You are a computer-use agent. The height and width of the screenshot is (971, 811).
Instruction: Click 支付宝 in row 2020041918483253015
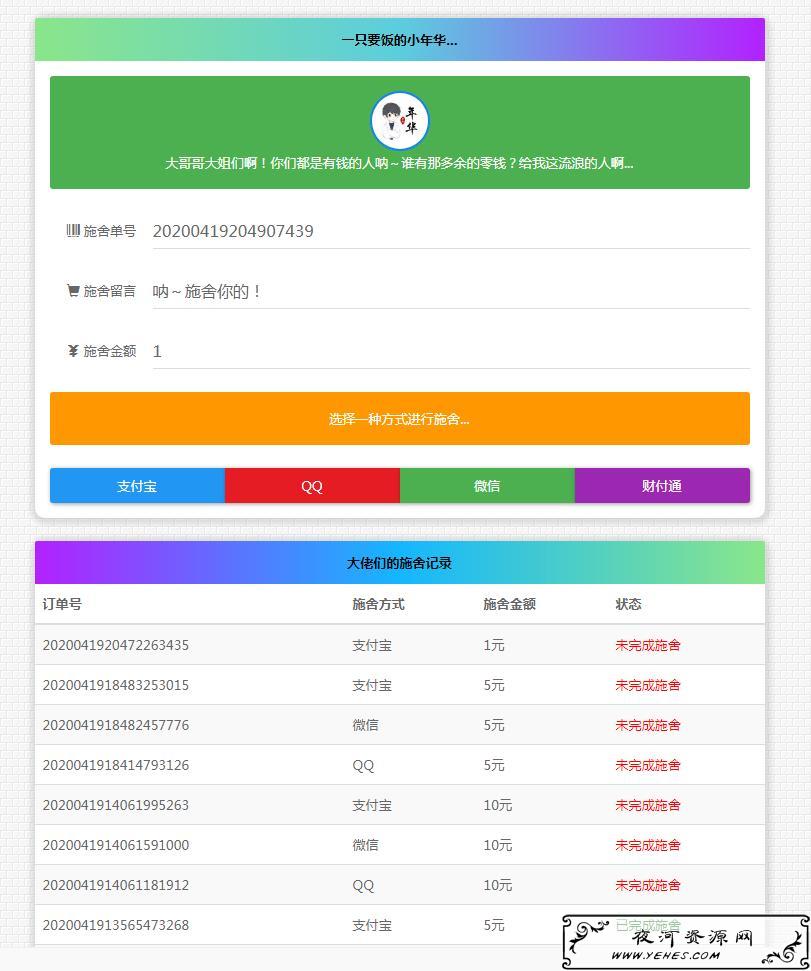coord(372,685)
